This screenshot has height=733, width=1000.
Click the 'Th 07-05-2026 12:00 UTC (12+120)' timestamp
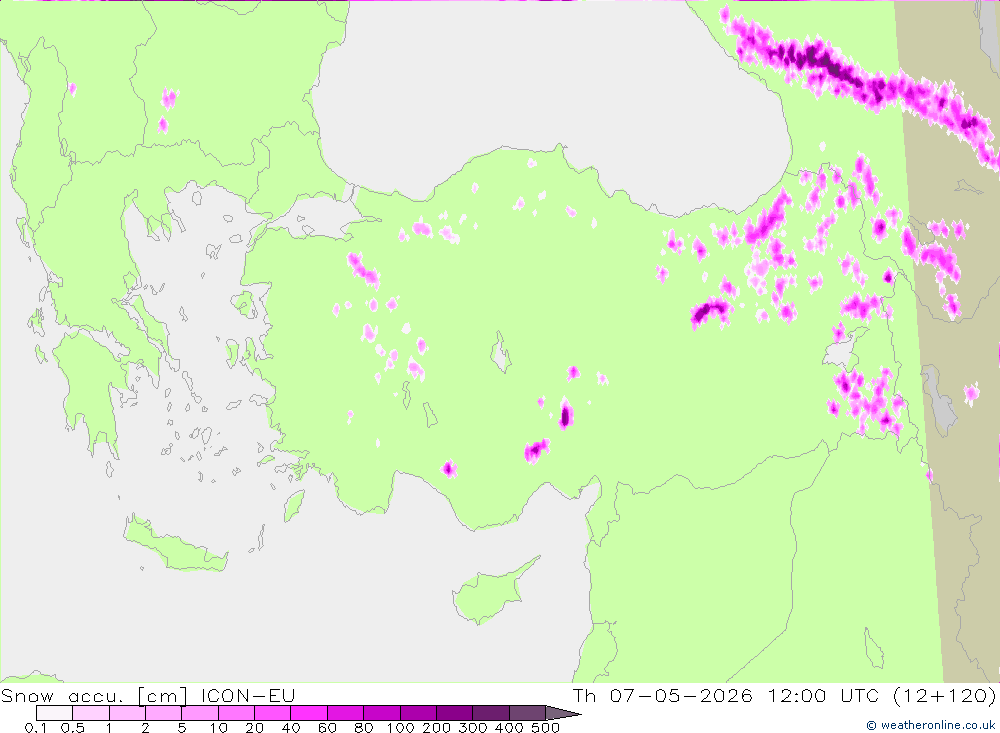(x=784, y=695)
